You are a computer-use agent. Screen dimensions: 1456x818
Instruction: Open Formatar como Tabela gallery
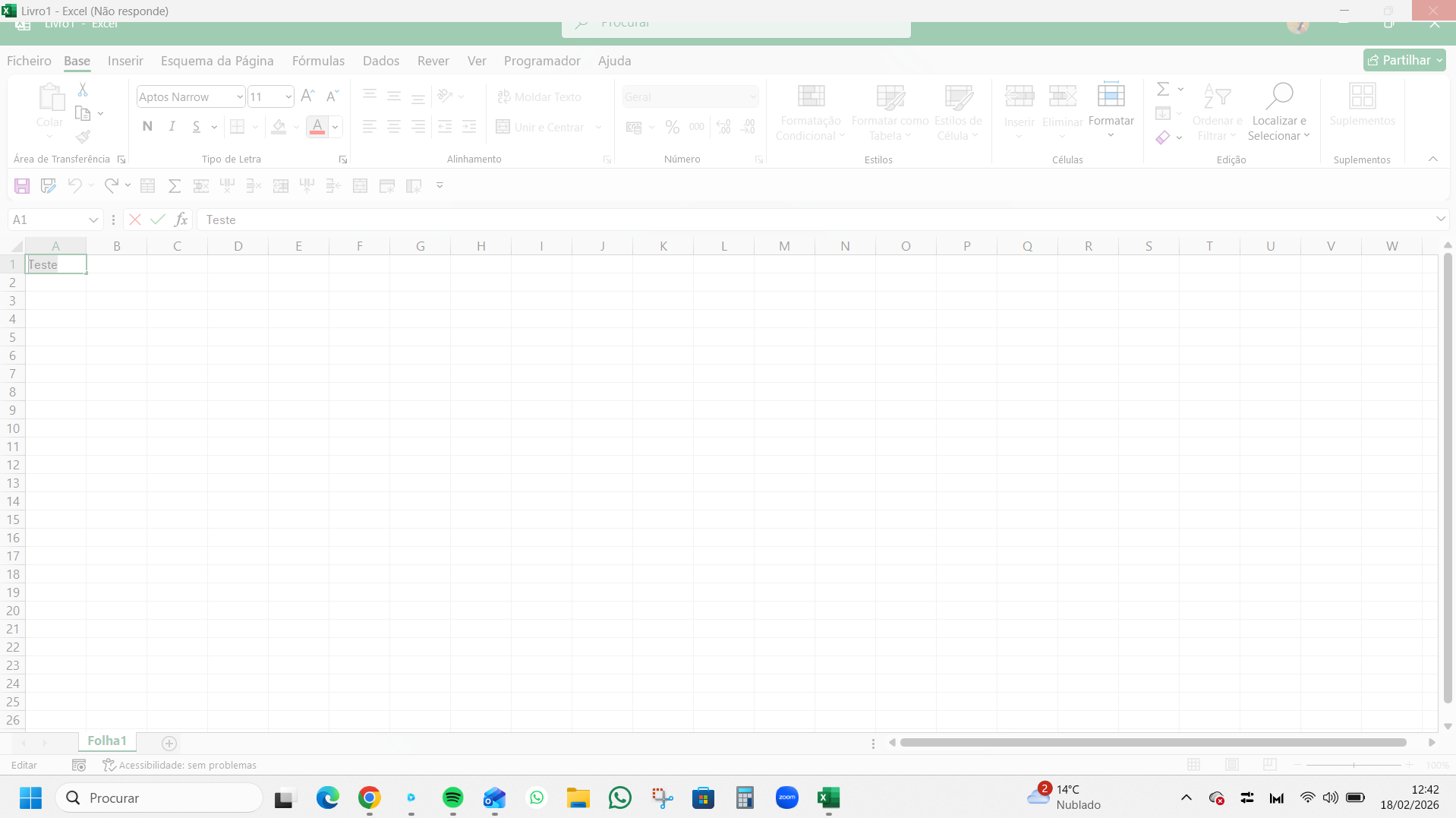point(890,112)
